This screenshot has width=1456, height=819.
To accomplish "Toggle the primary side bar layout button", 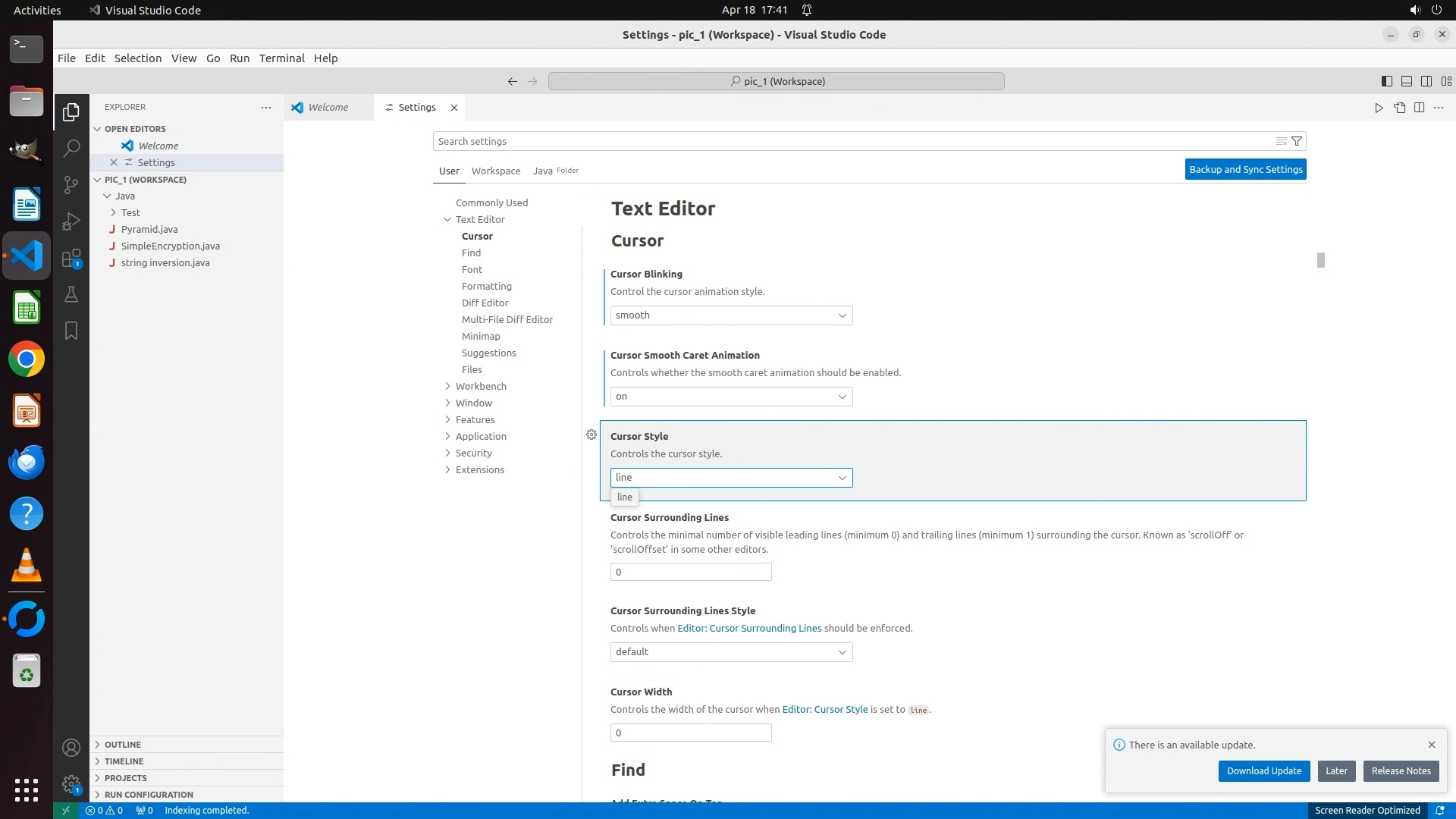I will pos(1386,81).
